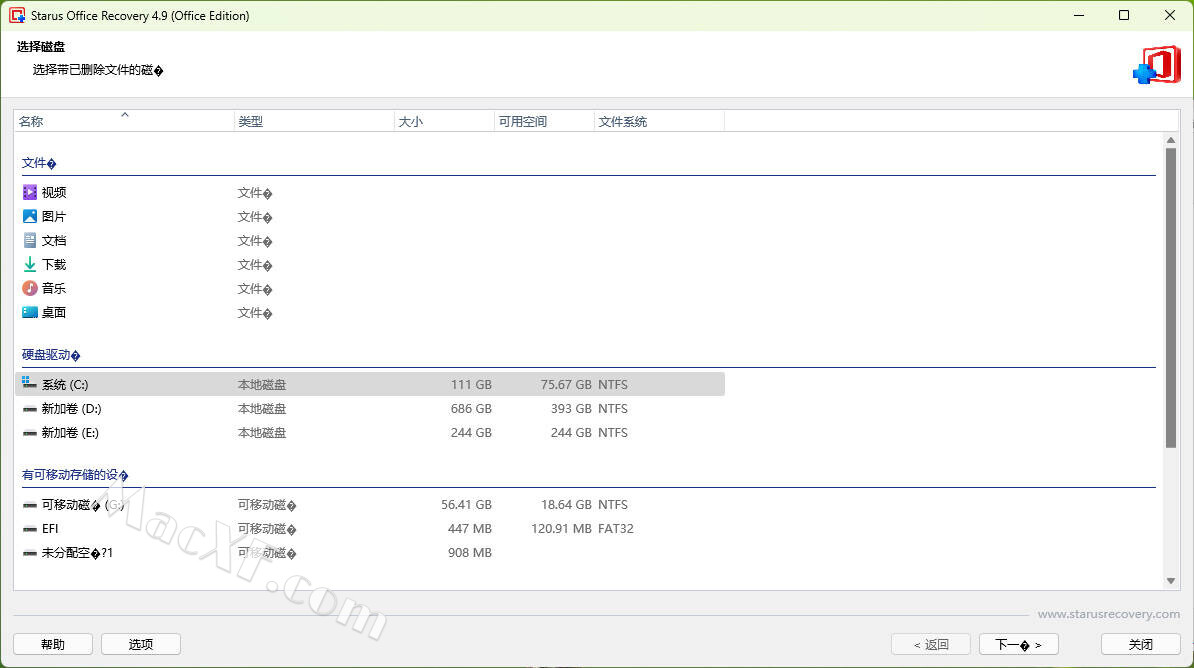Click the 75.67 GB free space value
Viewport: 1194px width, 668px height.
566,385
